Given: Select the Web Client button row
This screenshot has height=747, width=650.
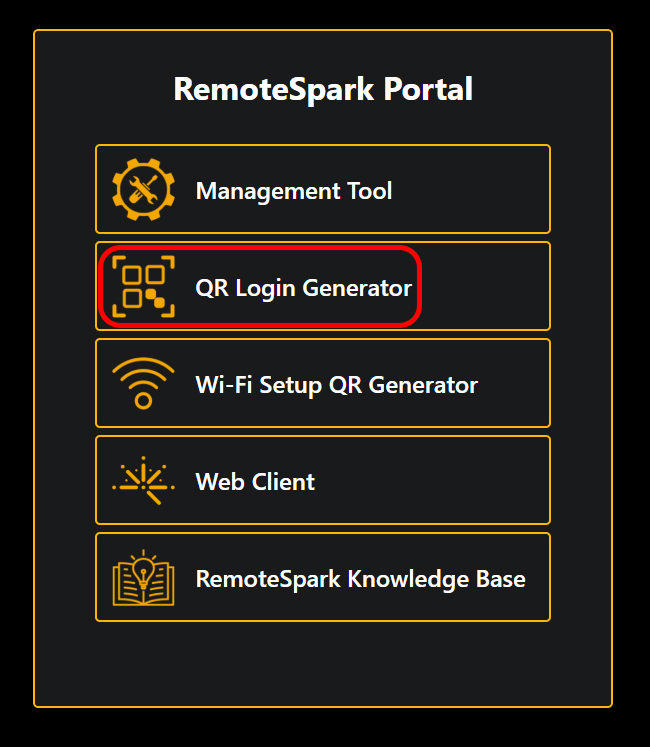Looking at the screenshot, I should click(x=323, y=480).
